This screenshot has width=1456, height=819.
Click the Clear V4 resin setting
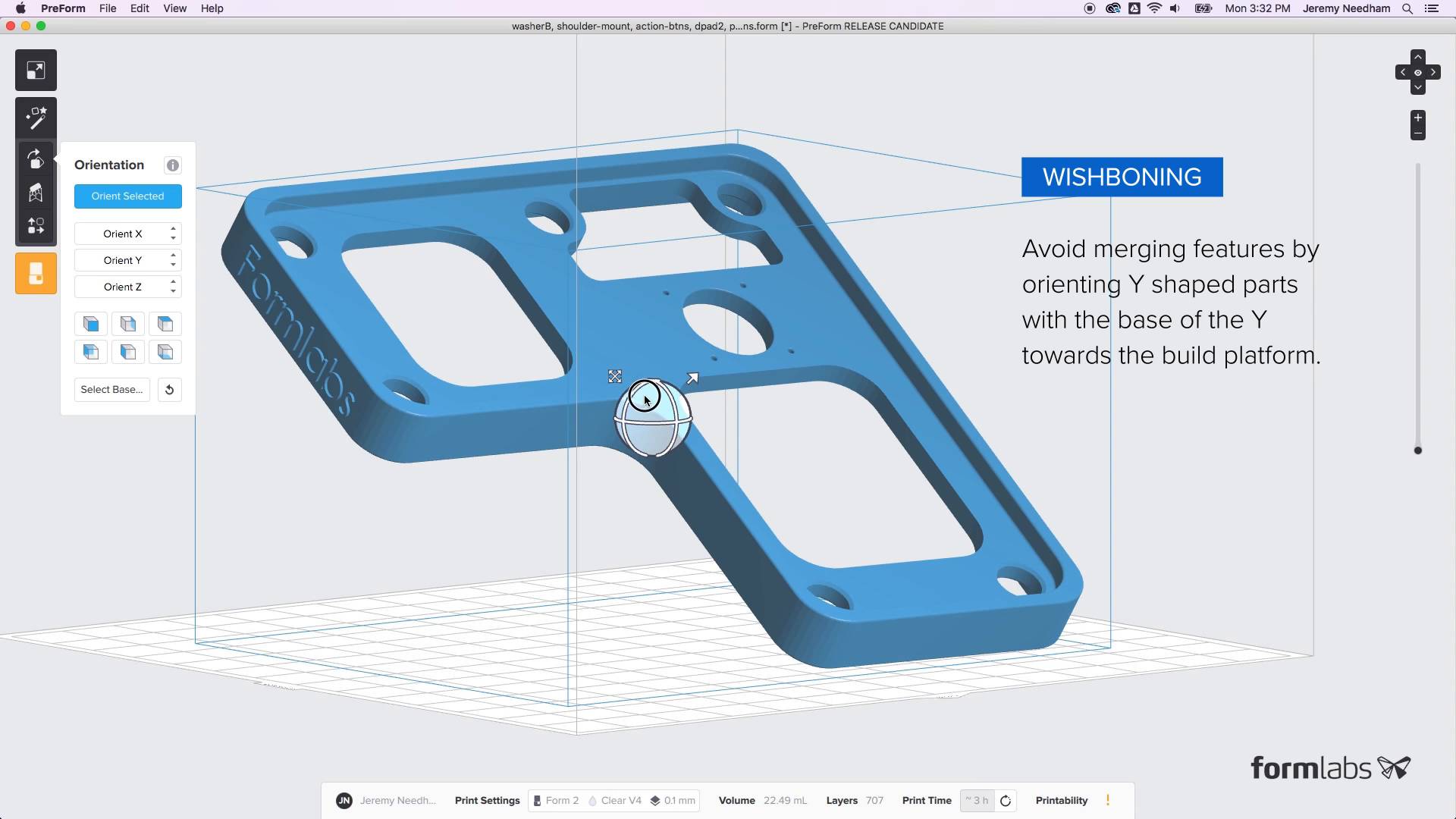tap(615, 801)
